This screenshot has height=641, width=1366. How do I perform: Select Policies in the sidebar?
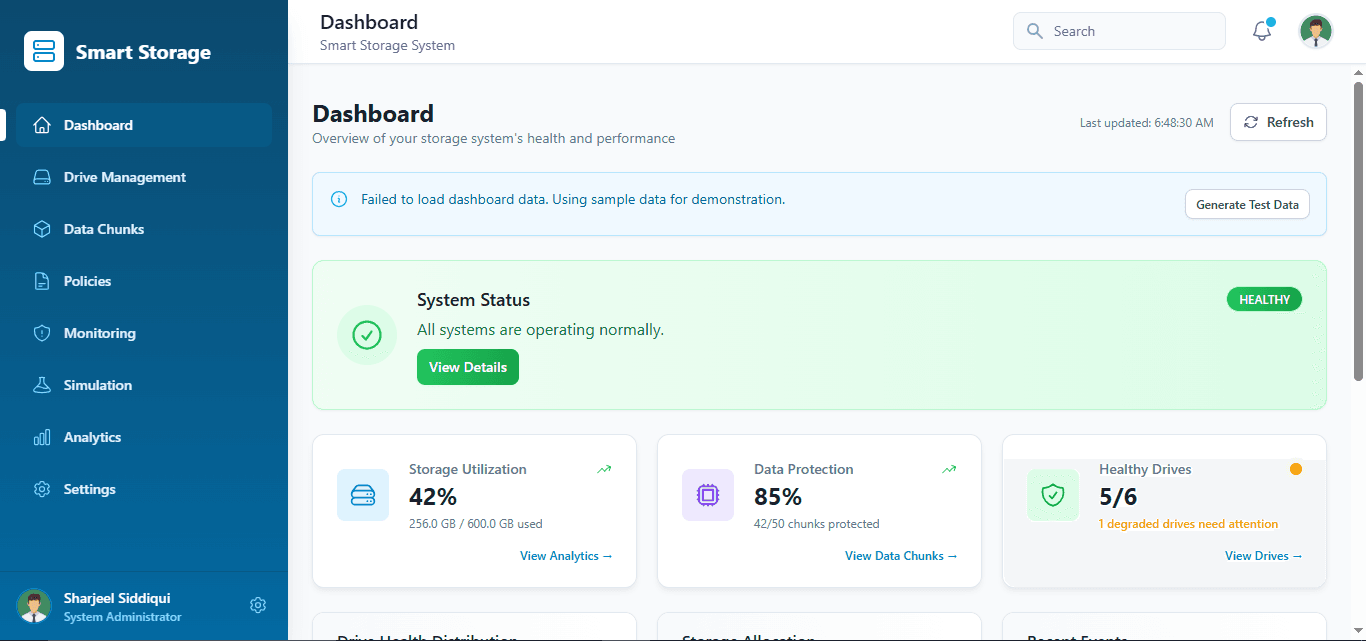coord(88,281)
